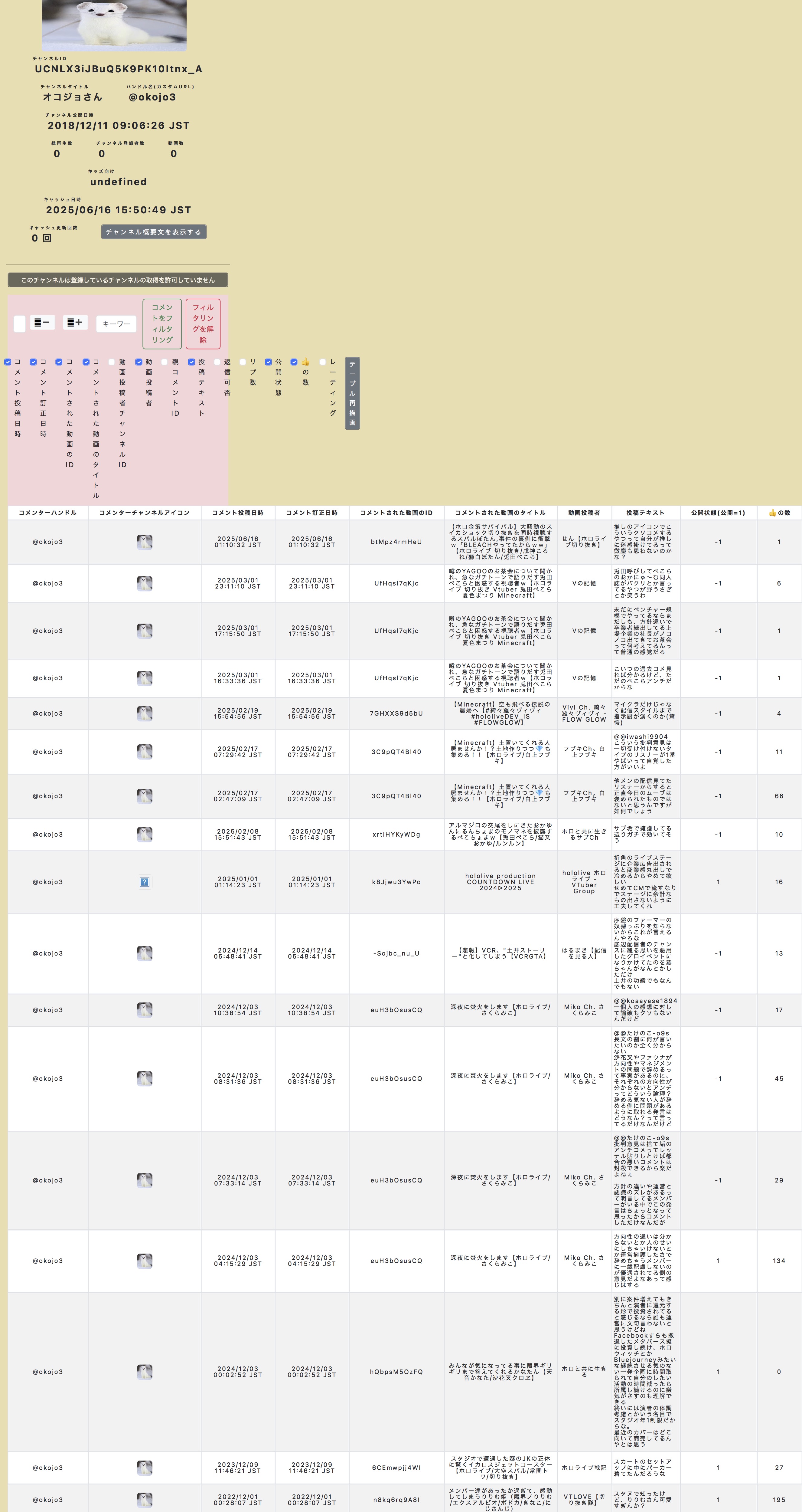
Task: Click channel ID UCNLX3iJBuQ5K9PK10Itnx_A text
Action: pos(119,69)
